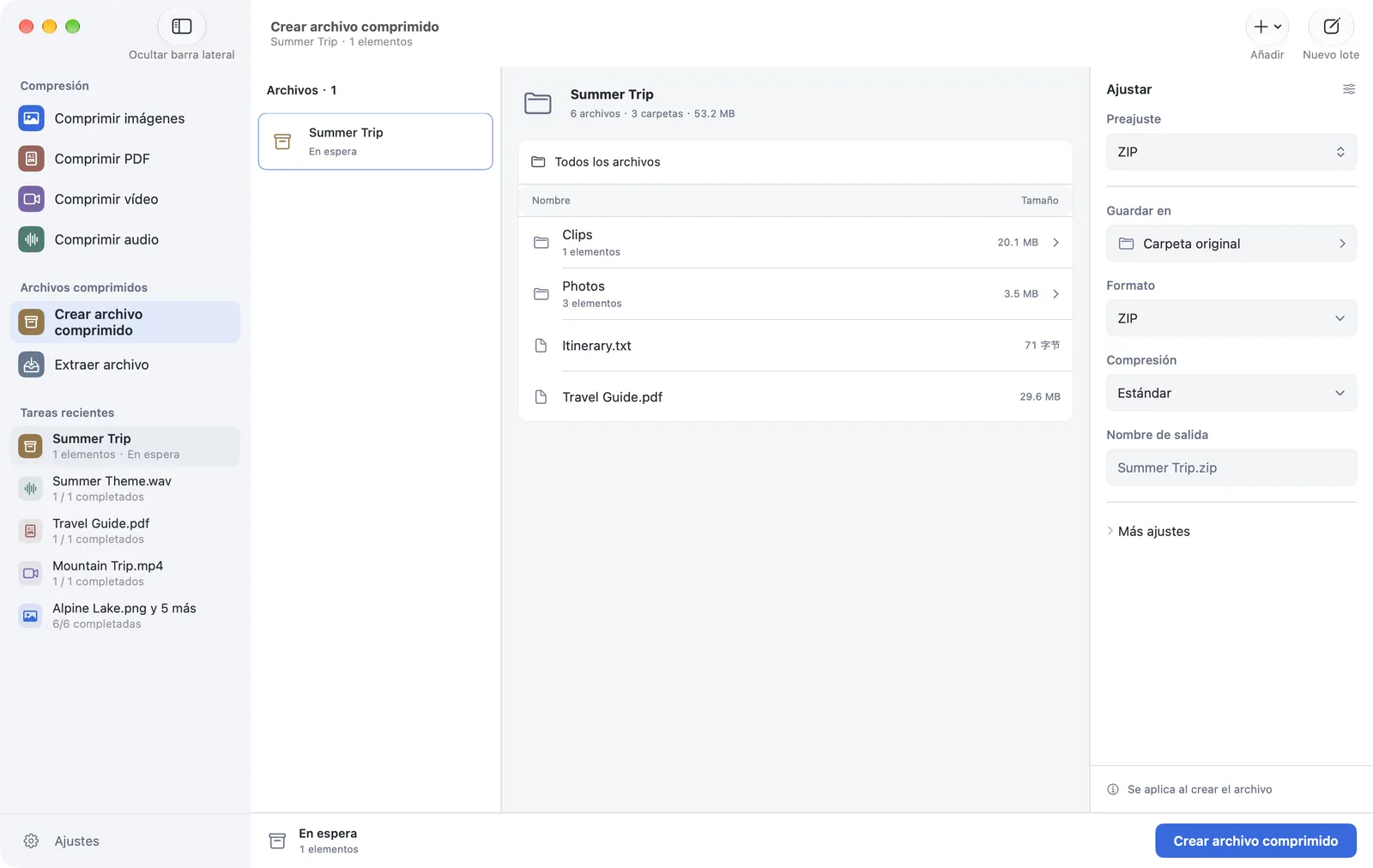This screenshot has height=868, width=1373.
Task: Open recent task Summer Trip
Action: point(125,446)
